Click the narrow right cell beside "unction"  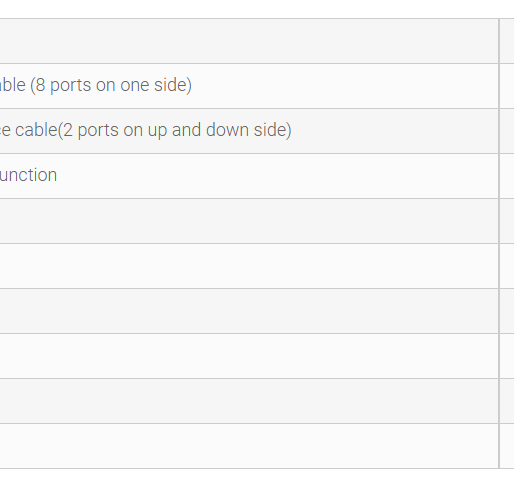pyautogui.click(x=507, y=176)
